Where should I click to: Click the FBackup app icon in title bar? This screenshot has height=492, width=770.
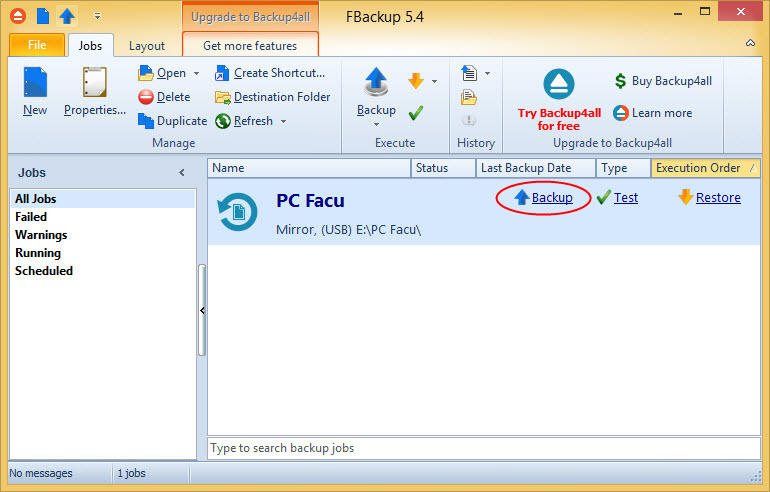pos(18,16)
